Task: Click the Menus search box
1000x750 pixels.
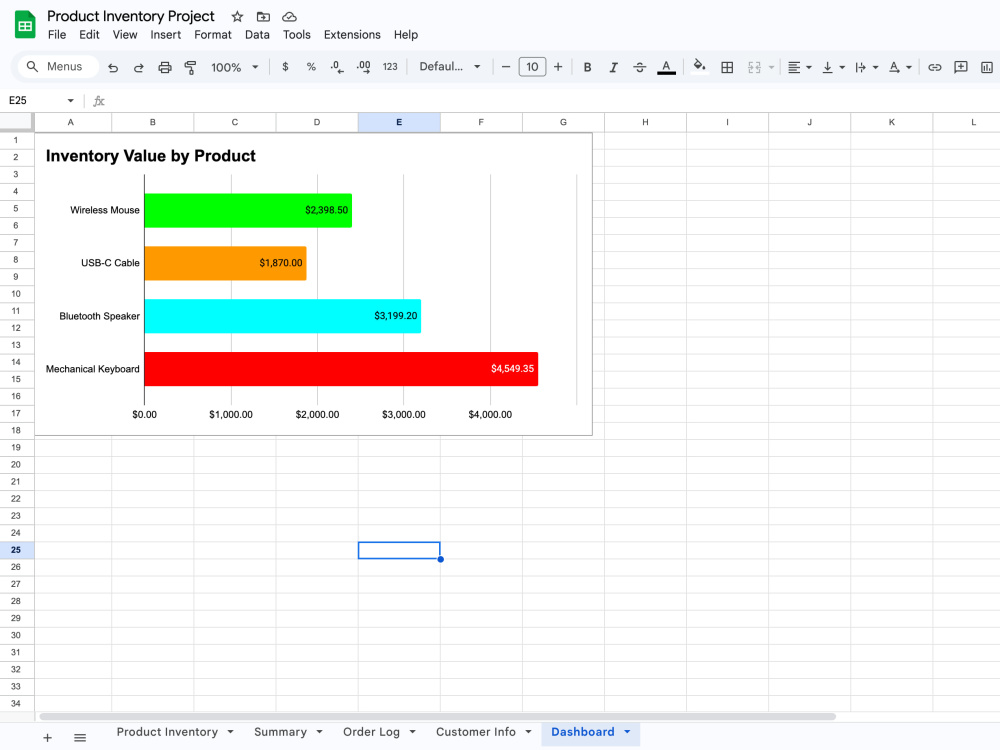Action: point(59,66)
